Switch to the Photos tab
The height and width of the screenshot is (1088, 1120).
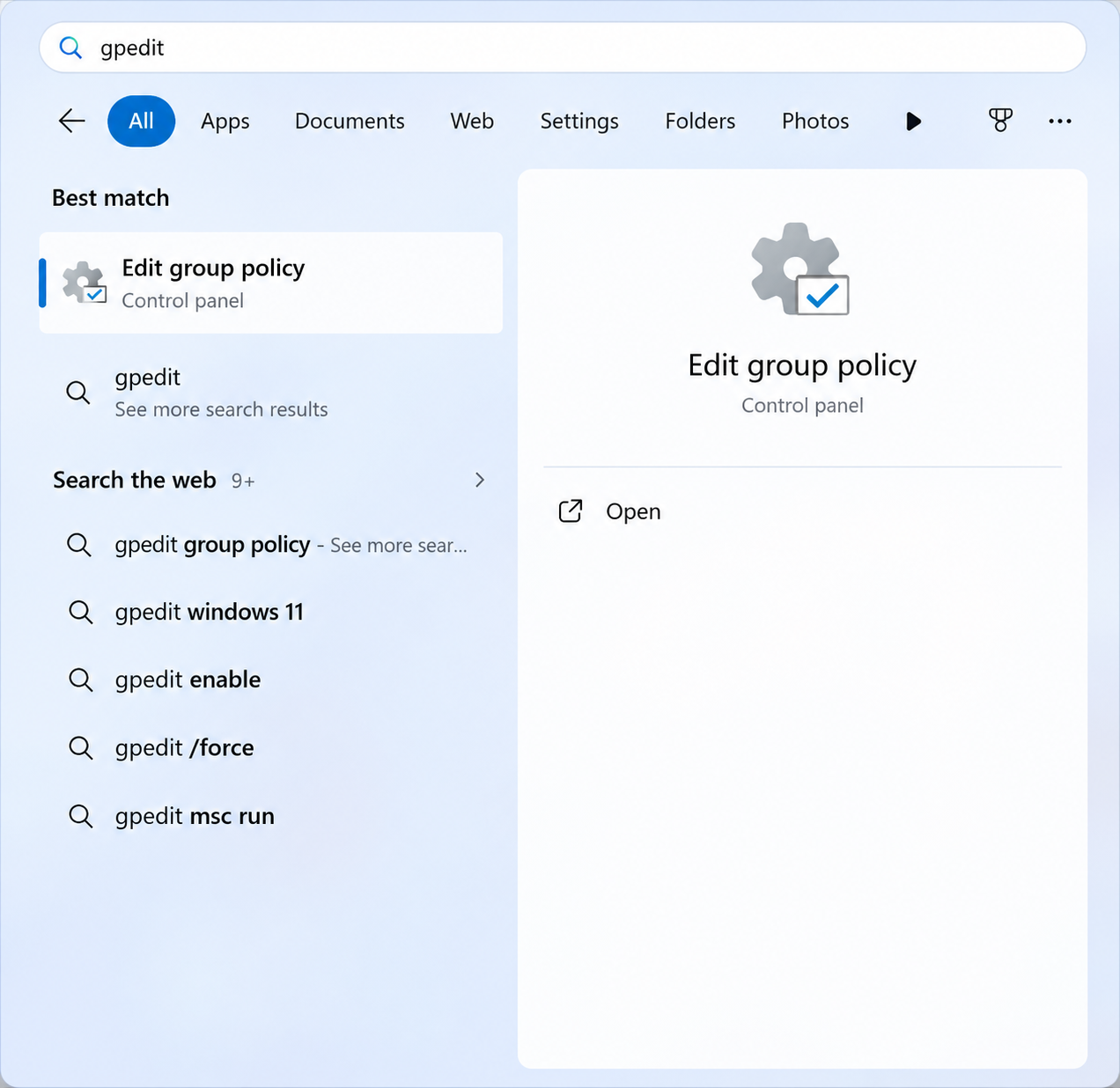[815, 121]
